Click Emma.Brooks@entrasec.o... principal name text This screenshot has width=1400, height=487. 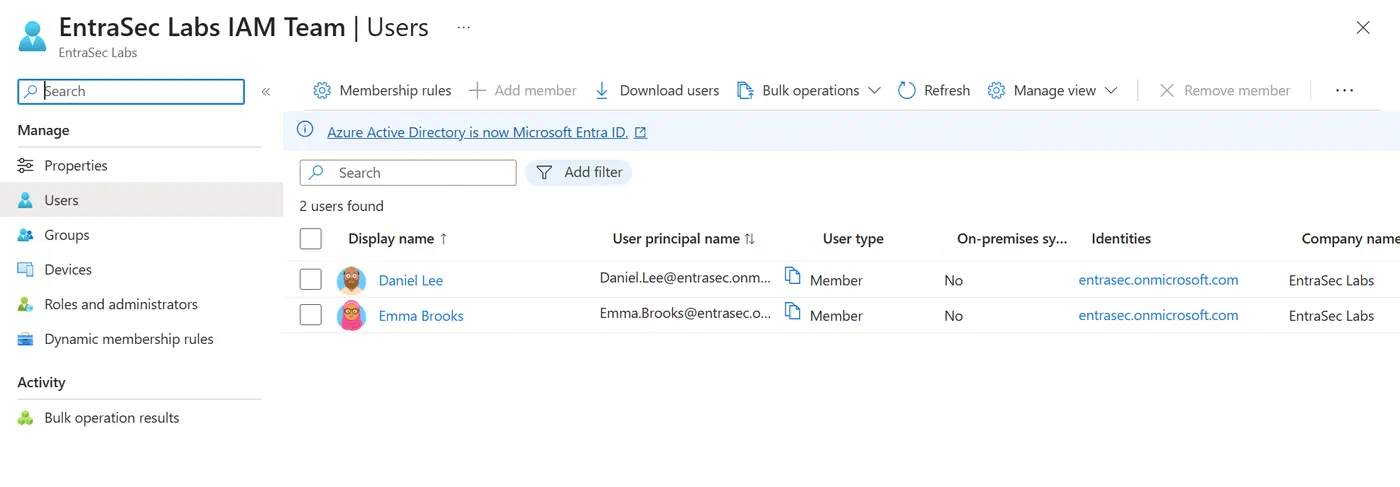click(685, 312)
